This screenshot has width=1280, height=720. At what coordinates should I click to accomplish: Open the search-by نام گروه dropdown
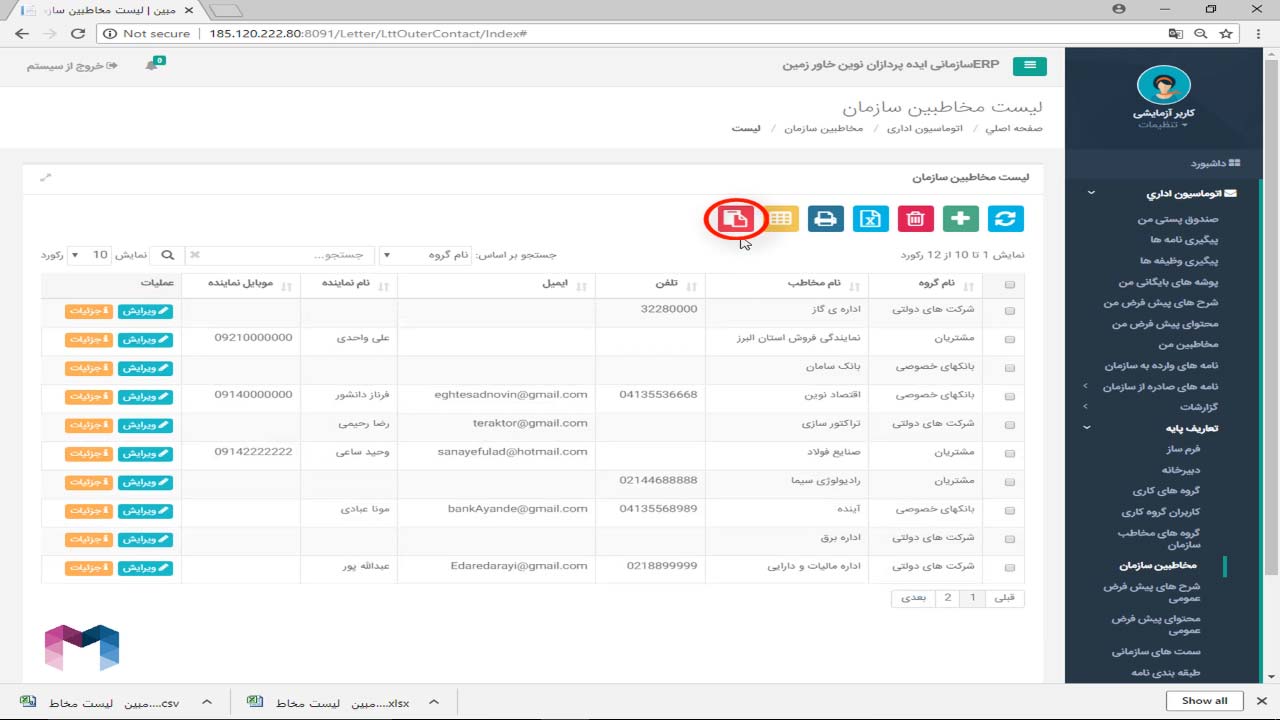pyautogui.click(x=426, y=255)
